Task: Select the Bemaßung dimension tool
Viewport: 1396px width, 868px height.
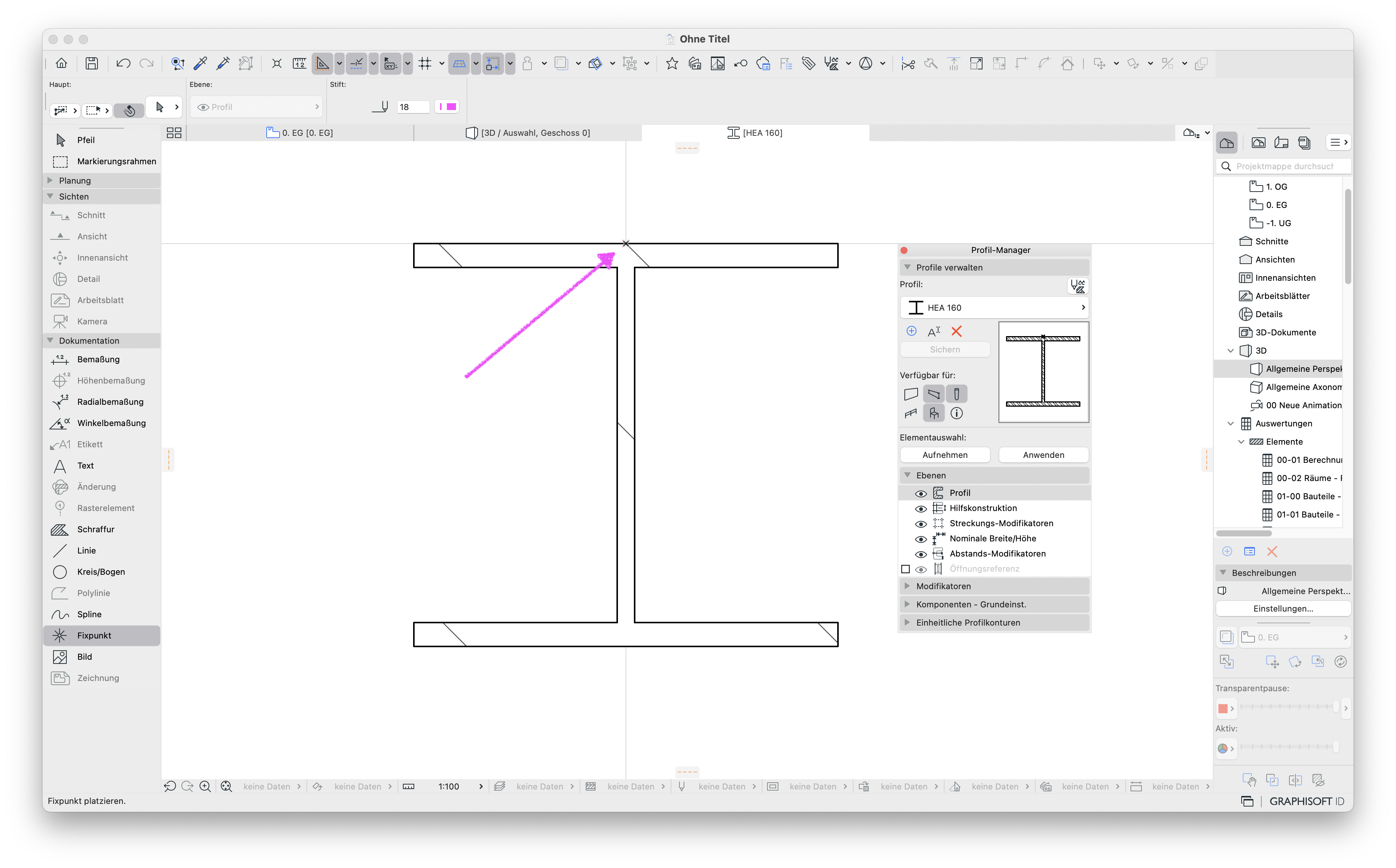Action: tap(102, 359)
